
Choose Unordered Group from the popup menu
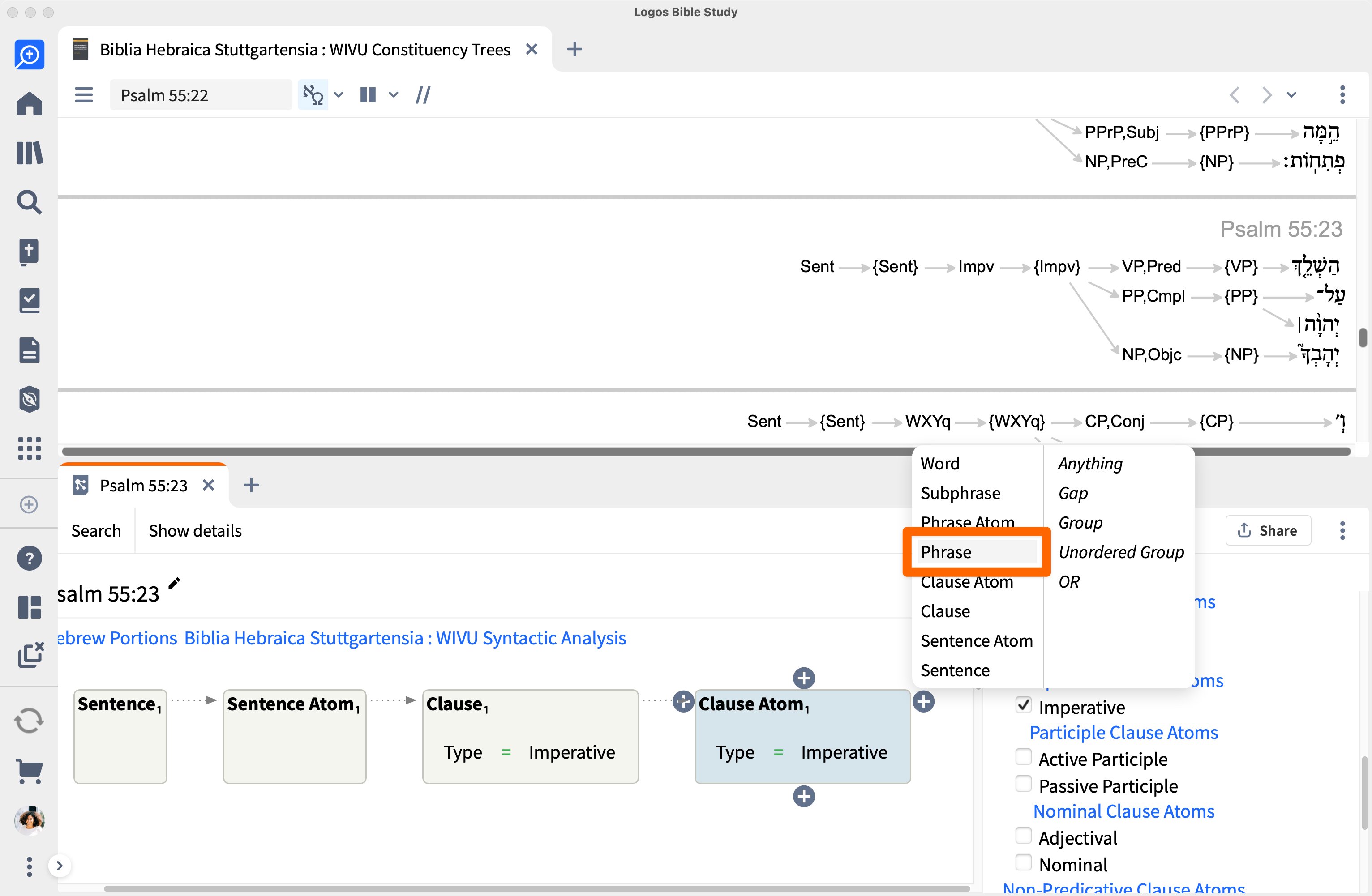(x=1121, y=552)
